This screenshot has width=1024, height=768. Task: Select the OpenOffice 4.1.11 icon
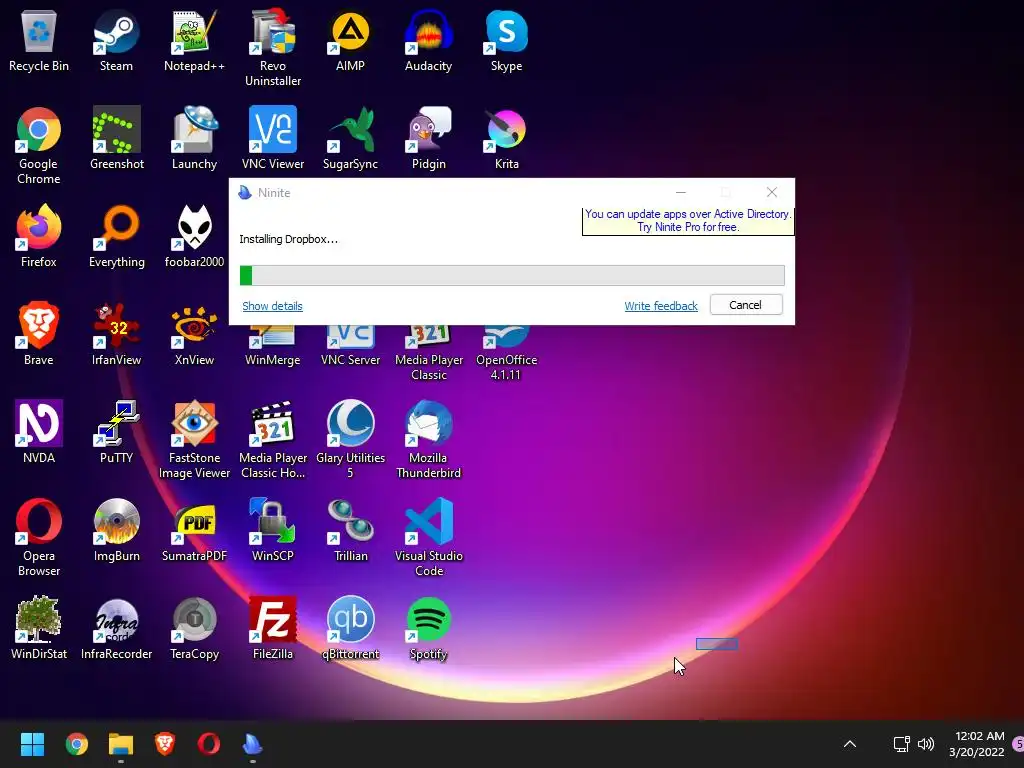pos(506,354)
